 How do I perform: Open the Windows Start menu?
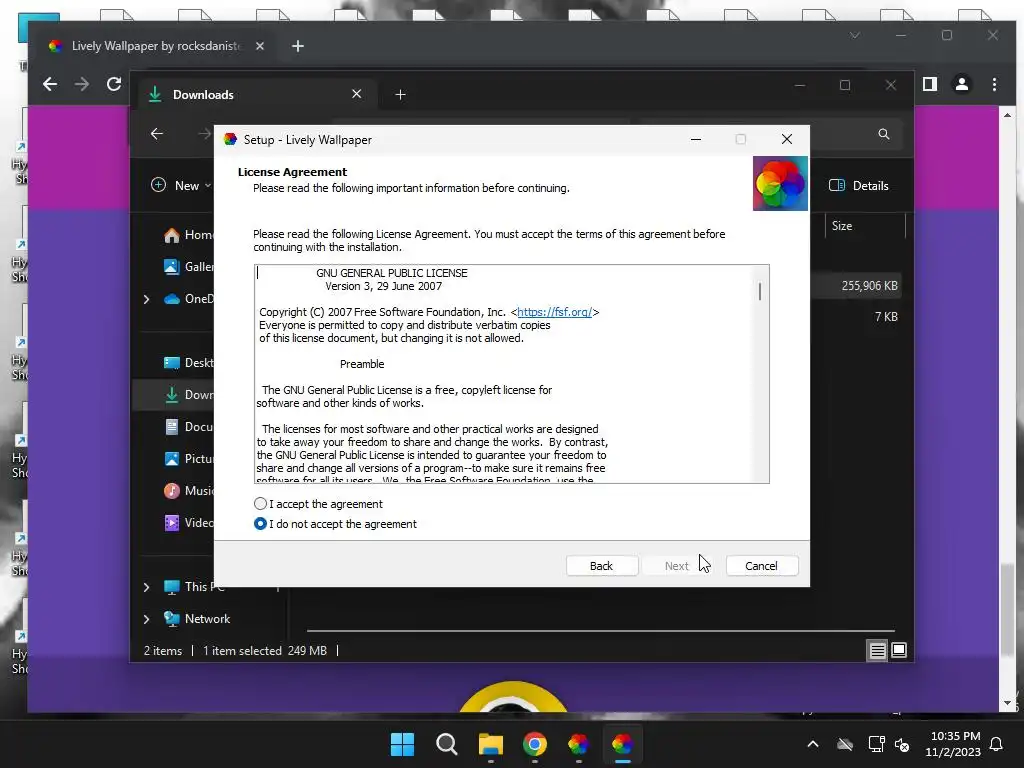tap(402, 744)
